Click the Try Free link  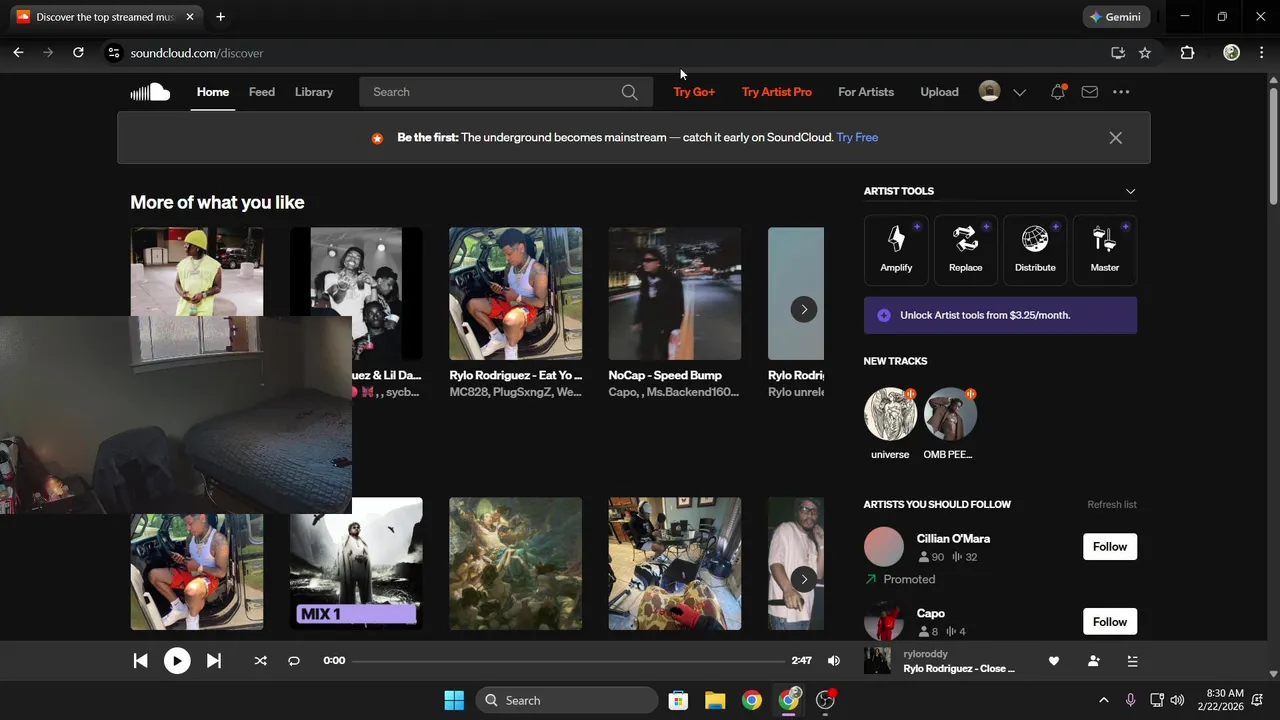(857, 138)
